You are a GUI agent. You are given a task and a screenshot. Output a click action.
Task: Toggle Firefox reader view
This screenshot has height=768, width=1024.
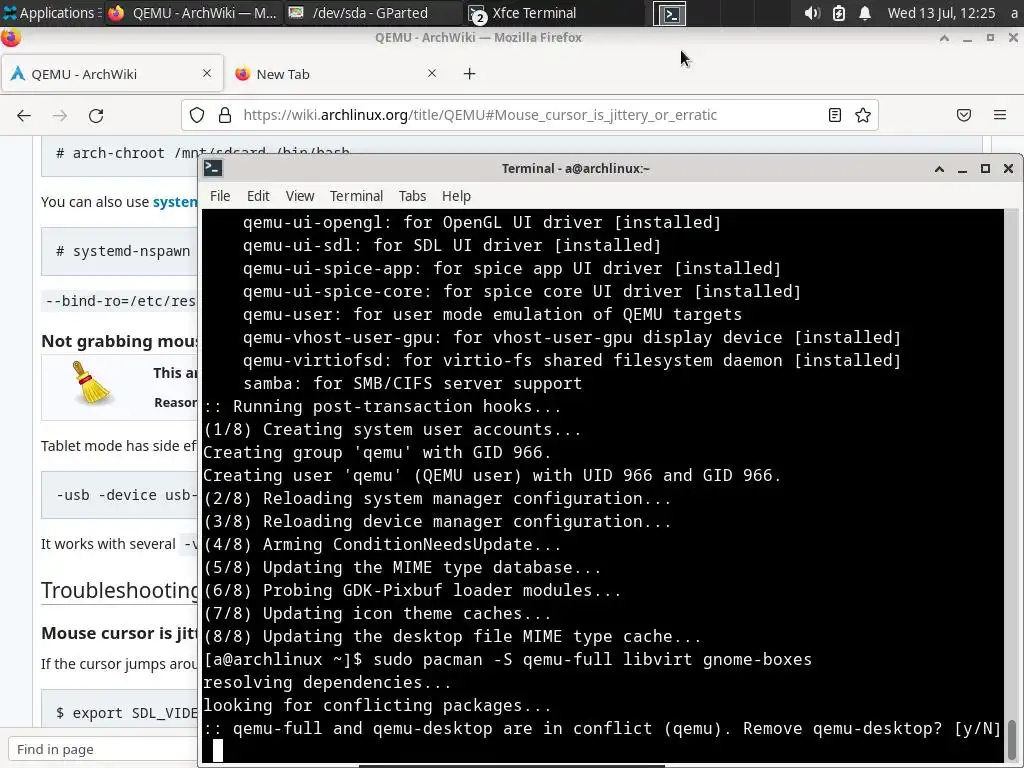tap(835, 115)
